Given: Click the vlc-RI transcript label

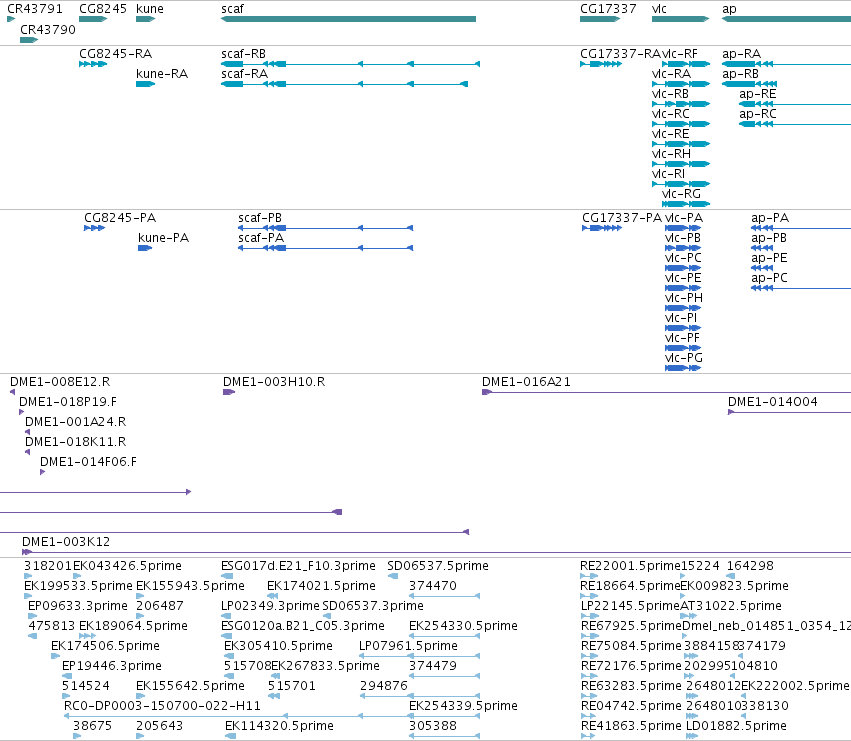Looking at the screenshot, I should click(669, 174).
